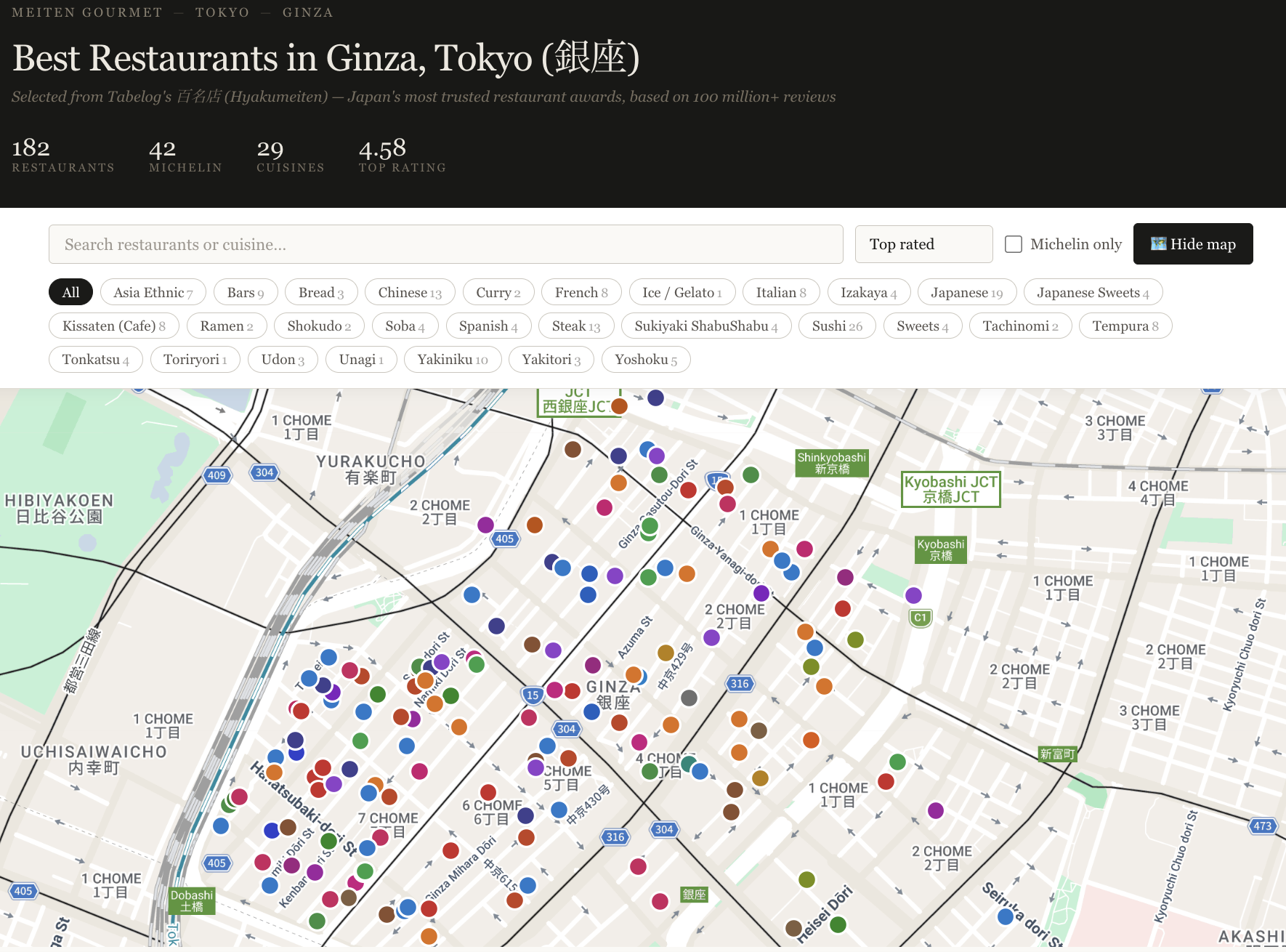Click the Kyobashi station marker on map
This screenshot has height=952, width=1286.
tap(941, 550)
